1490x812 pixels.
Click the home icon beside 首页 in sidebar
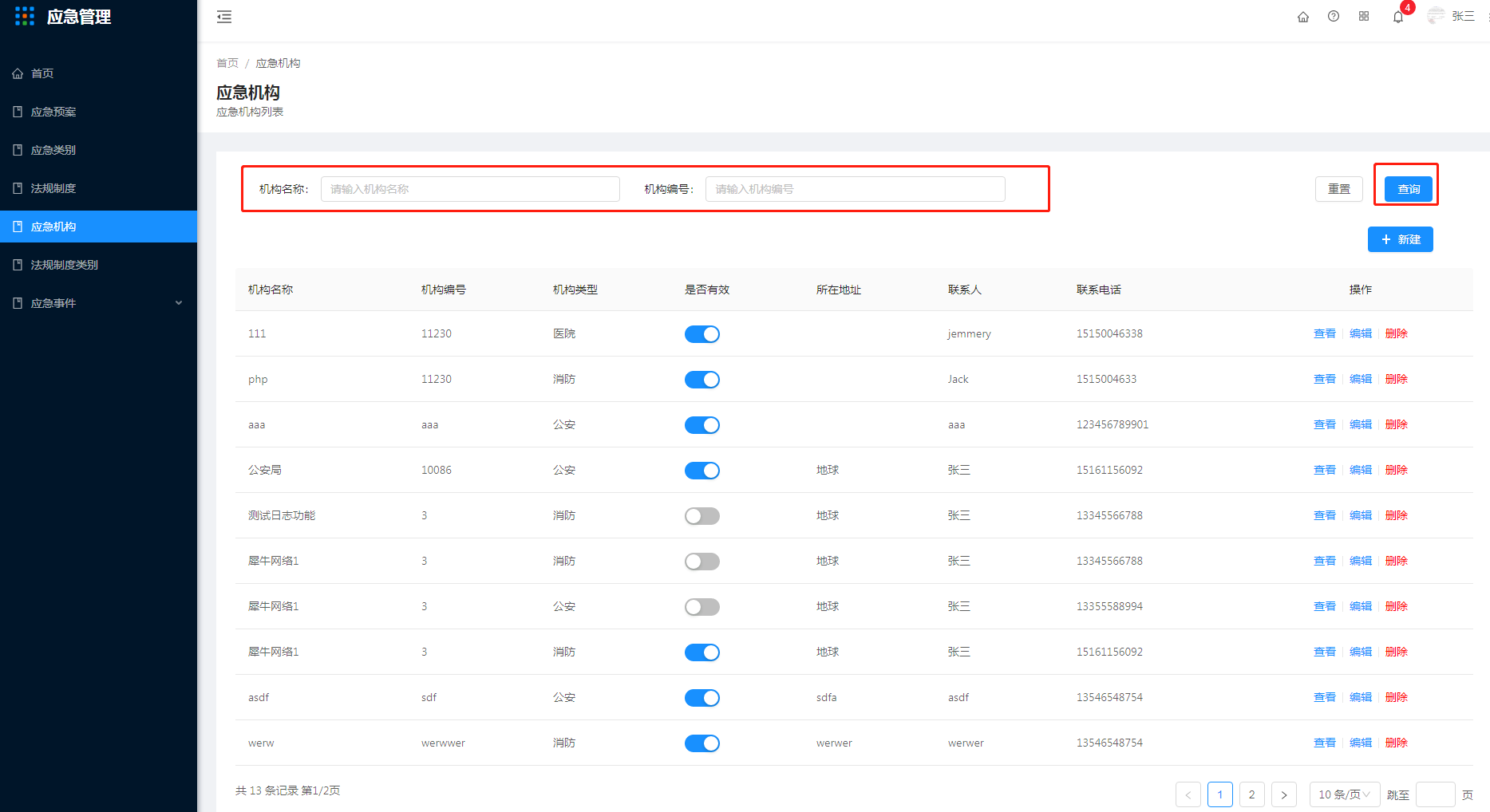click(18, 73)
